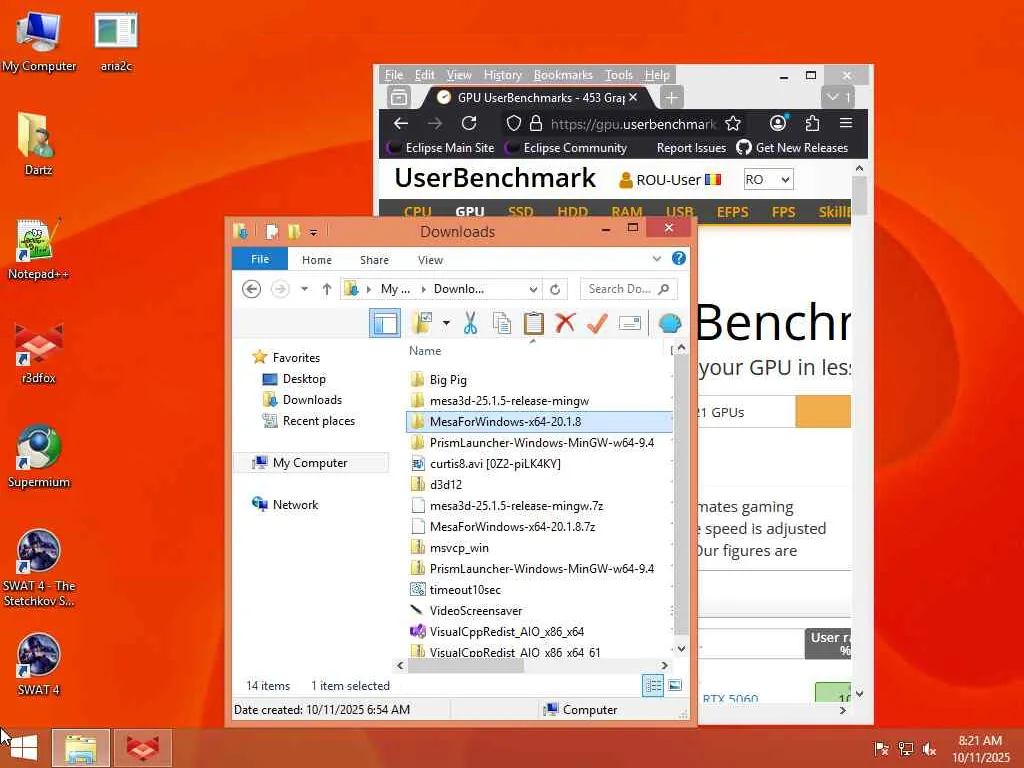Switch to Large icons view in status bar

pyautogui.click(x=675, y=685)
